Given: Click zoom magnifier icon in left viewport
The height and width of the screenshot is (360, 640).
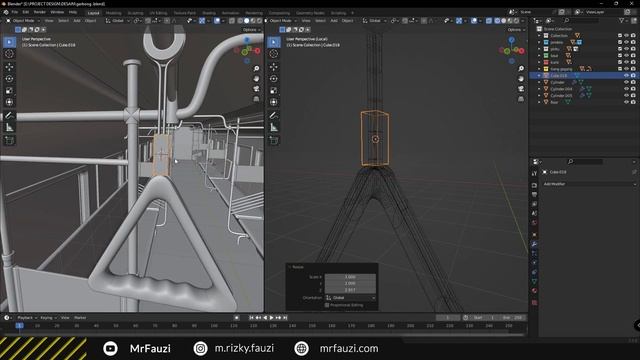Looking at the screenshot, I should (x=256, y=69).
